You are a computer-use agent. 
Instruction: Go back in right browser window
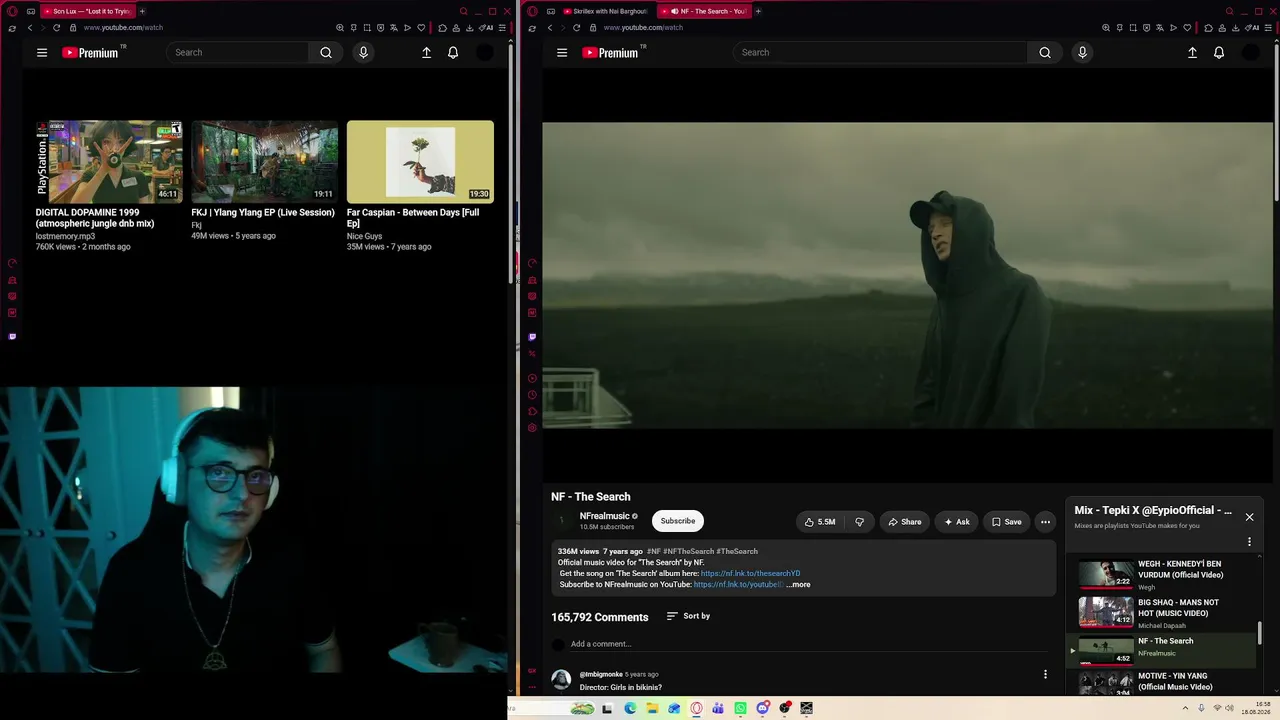[x=550, y=28]
